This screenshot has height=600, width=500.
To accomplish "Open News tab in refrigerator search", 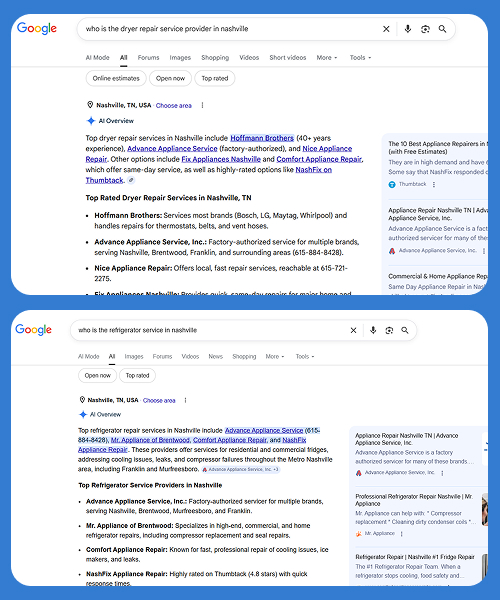I will tap(215, 357).
